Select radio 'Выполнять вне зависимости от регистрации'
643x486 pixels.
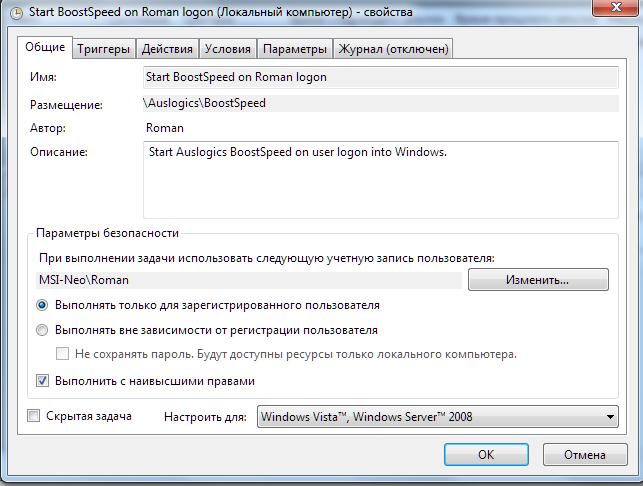[x=42, y=330]
